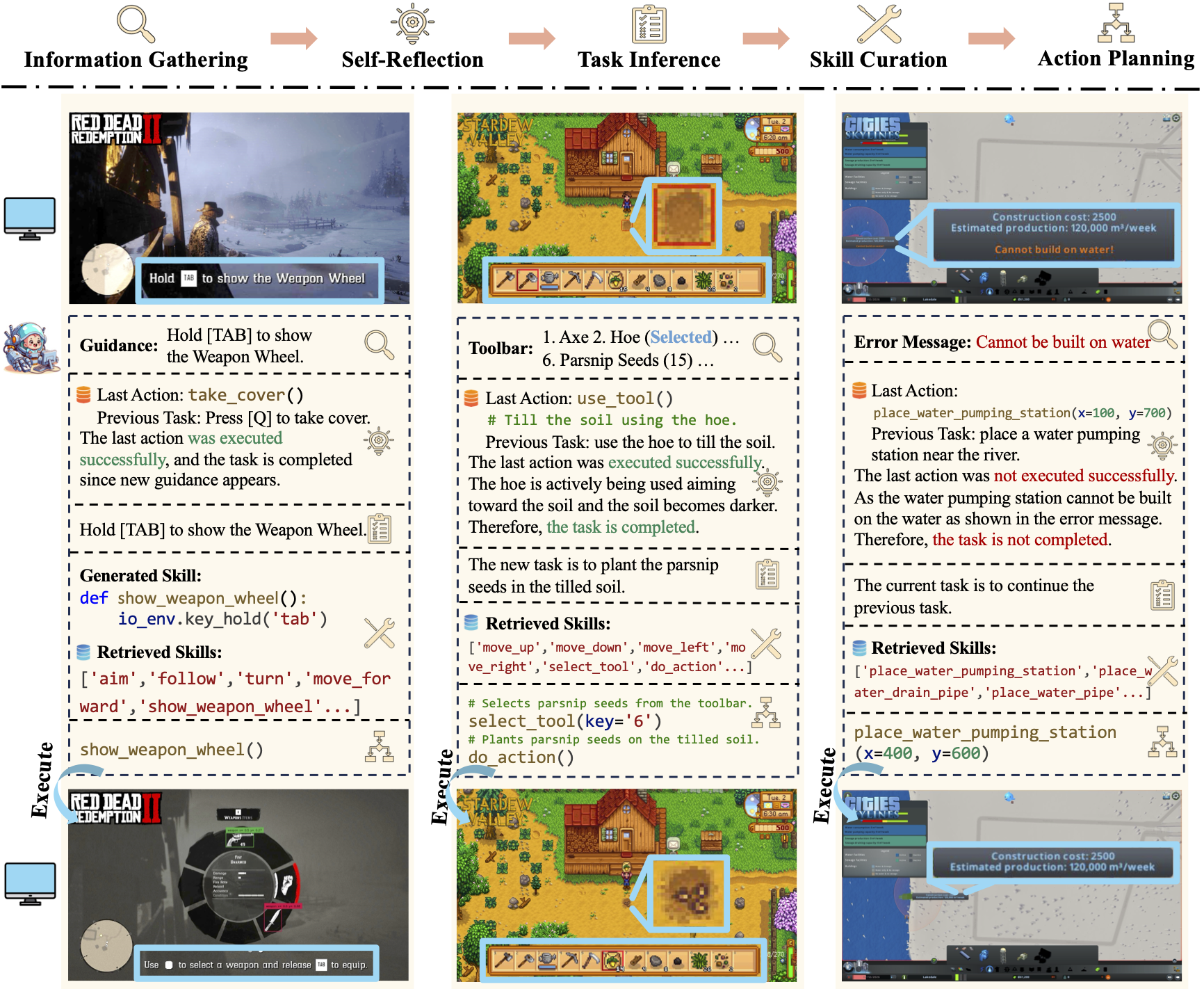1204x989 pixels.
Task: Click the 'Cannot build on water!' message
Action: 1054,250
